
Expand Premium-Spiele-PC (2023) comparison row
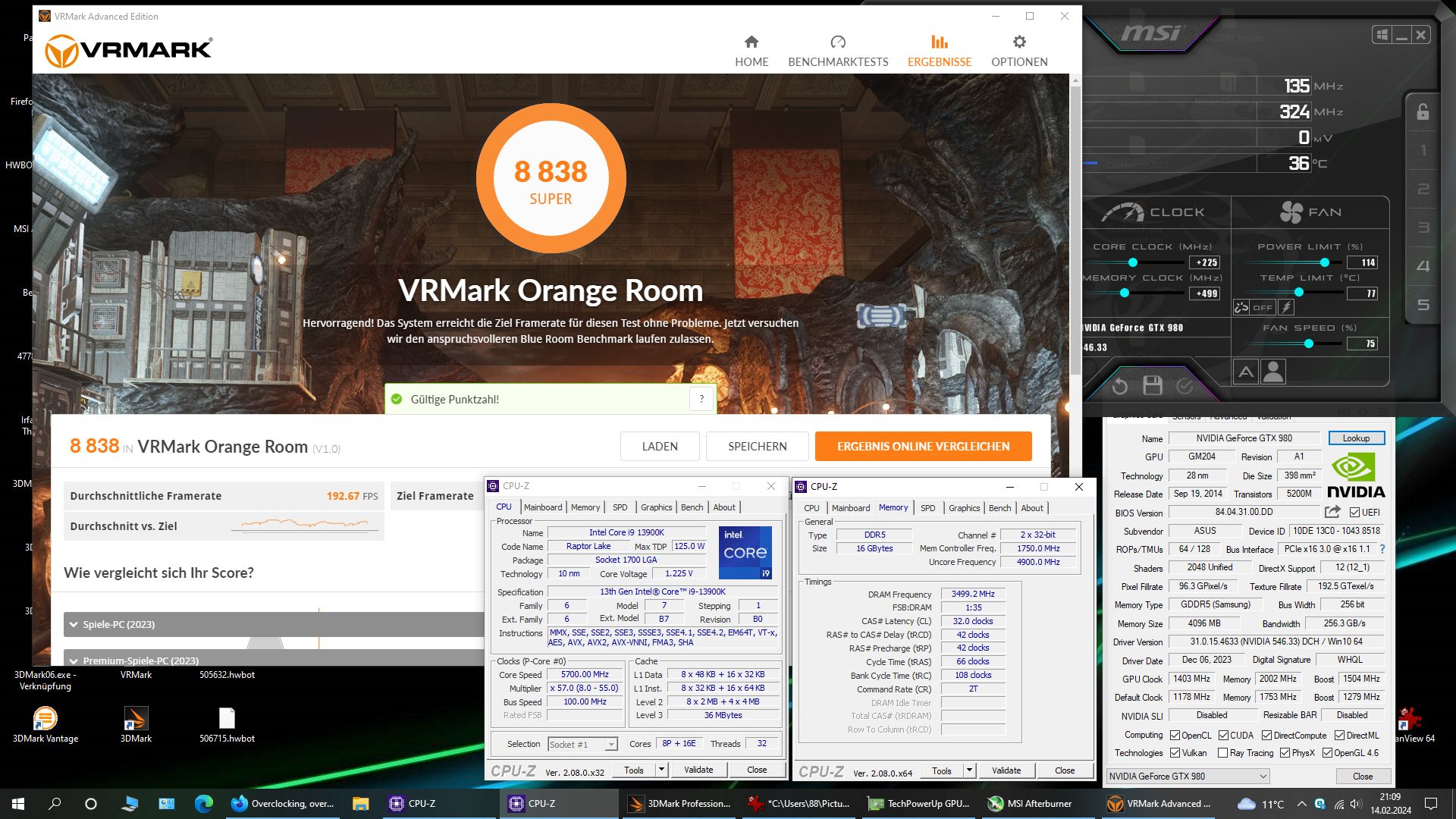273,660
